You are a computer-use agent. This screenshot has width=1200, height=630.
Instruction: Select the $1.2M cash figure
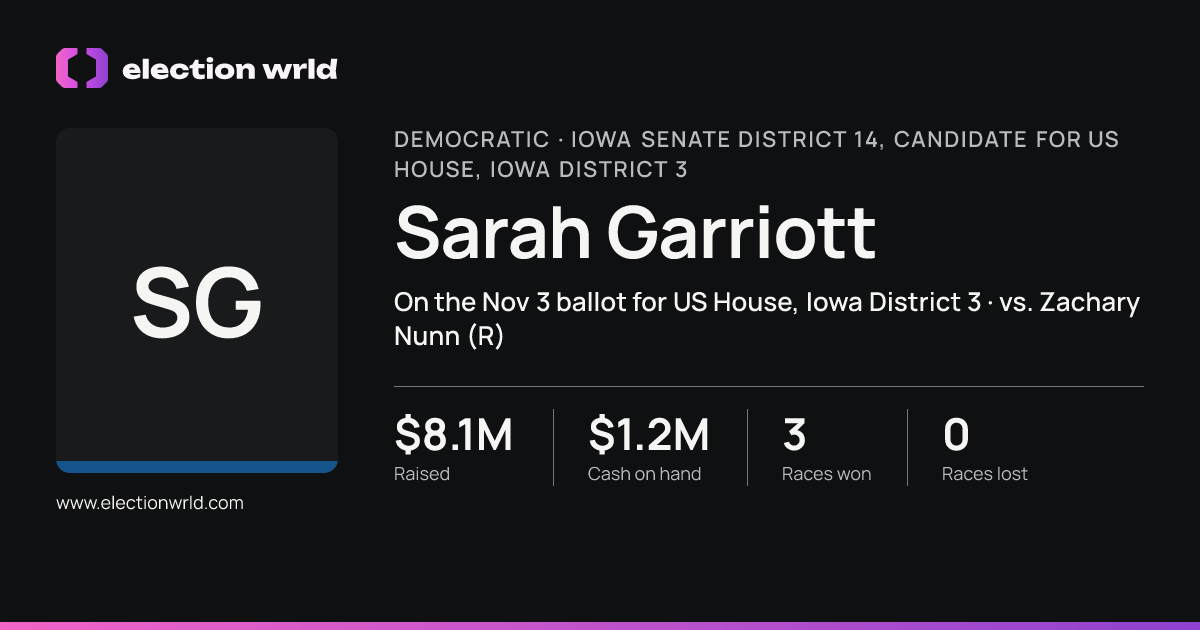point(649,435)
